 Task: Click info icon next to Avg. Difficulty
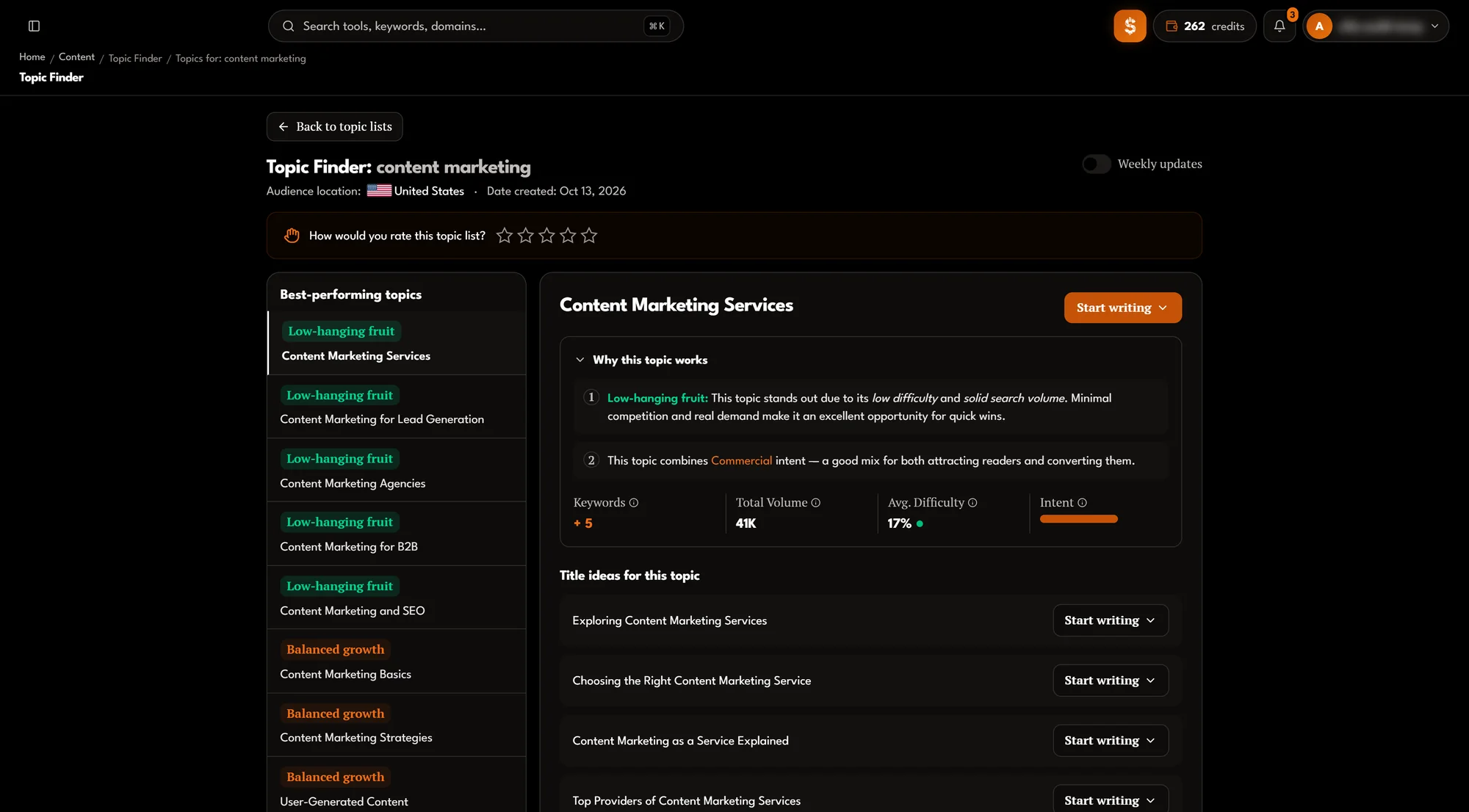[x=972, y=503]
